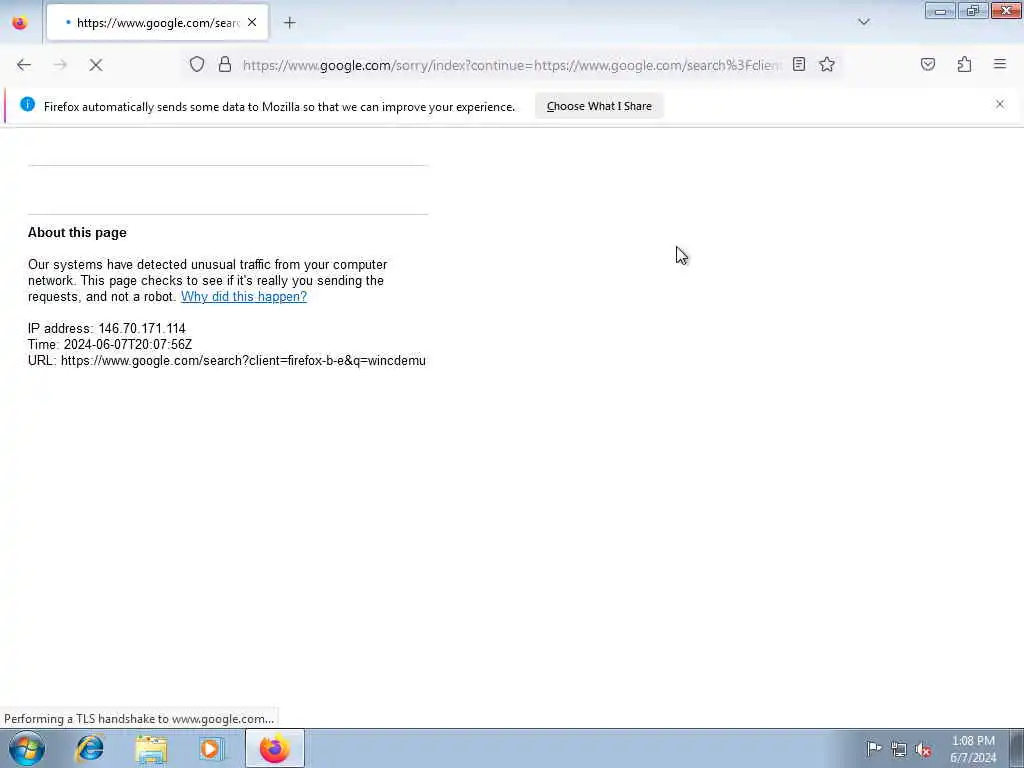
Task: Click Show desktop strip beside clock
Action: 1016,748
